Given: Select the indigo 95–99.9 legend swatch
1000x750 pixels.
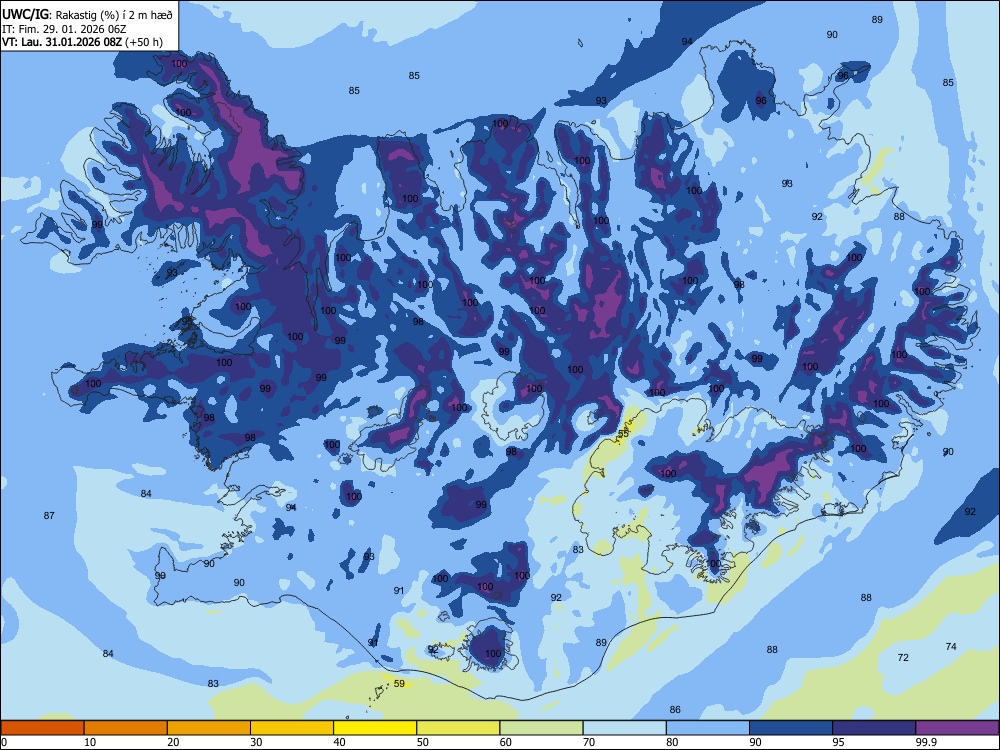Looking at the screenshot, I should [874, 728].
